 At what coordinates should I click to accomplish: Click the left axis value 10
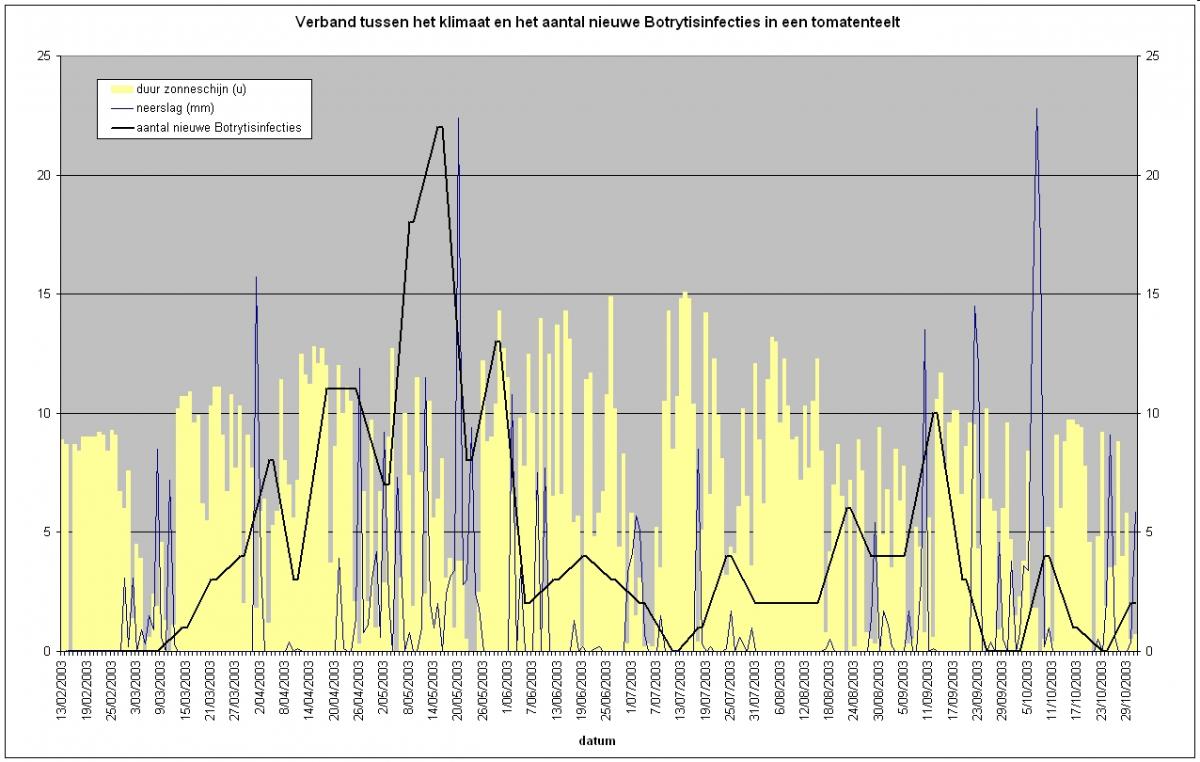(44, 413)
